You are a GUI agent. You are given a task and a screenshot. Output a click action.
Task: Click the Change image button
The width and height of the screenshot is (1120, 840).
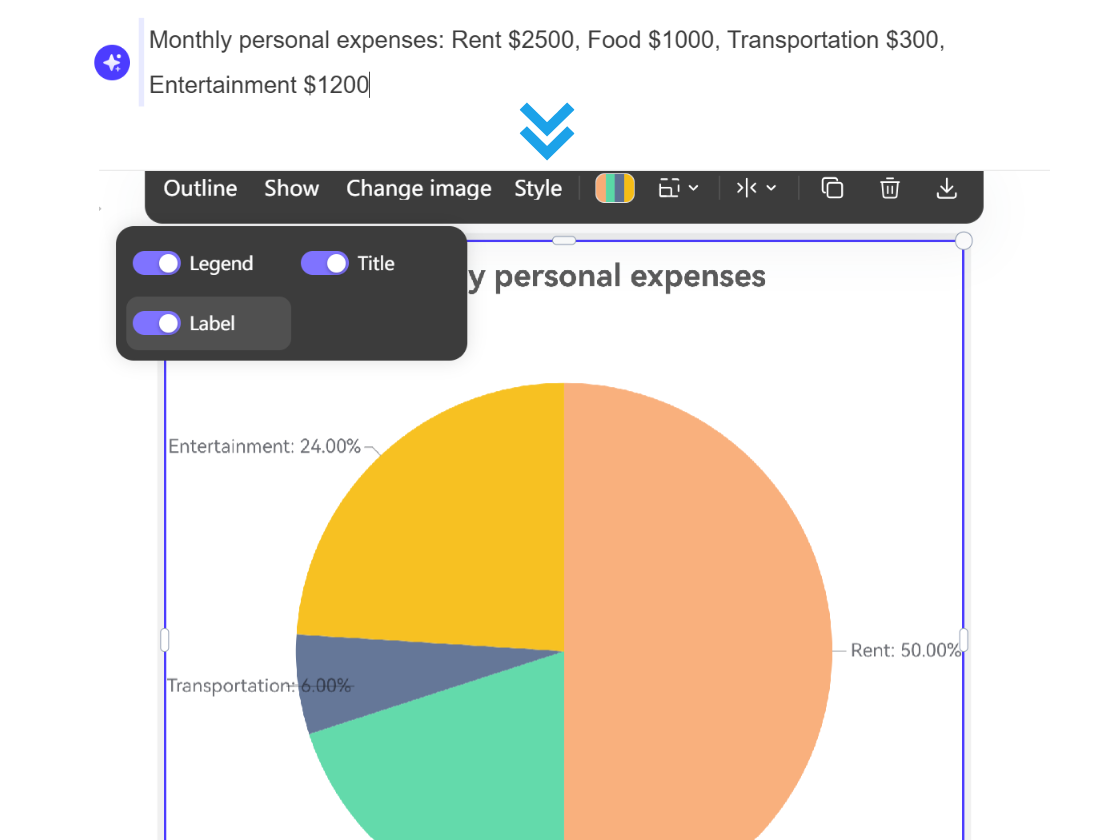click(x=418, y=188)
